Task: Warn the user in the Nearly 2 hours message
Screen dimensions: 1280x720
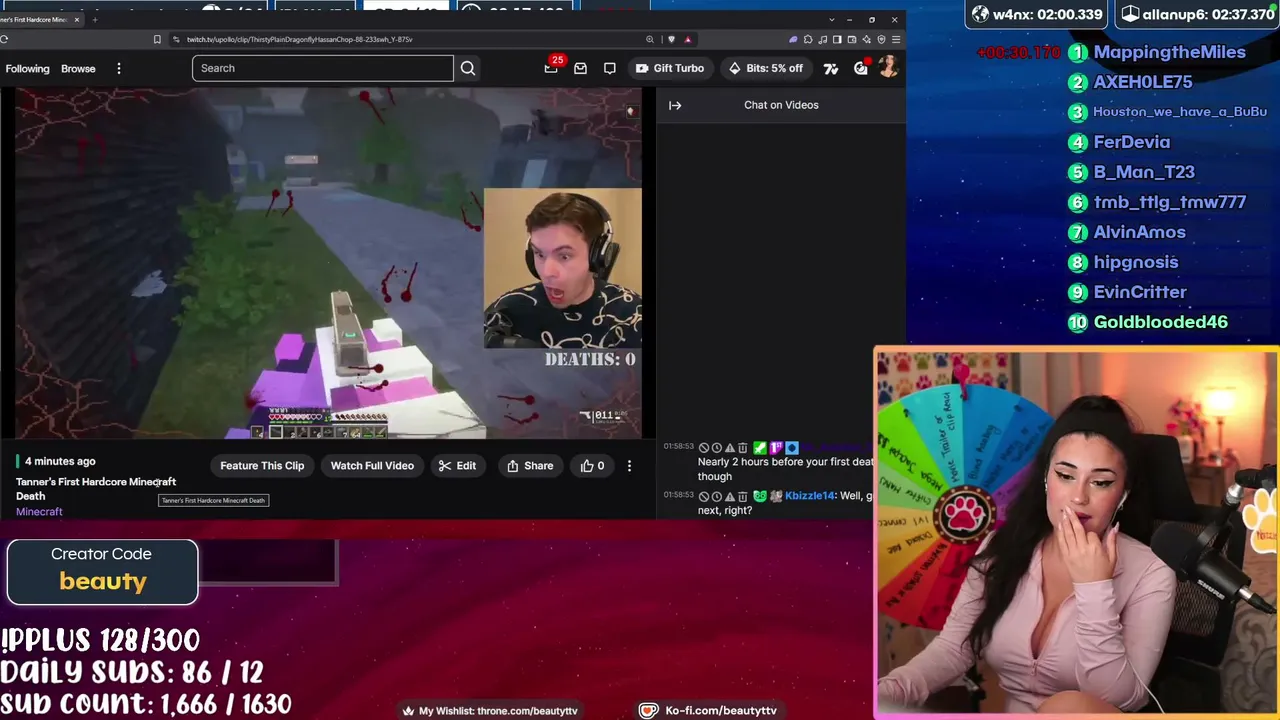Action: point(729,448)
